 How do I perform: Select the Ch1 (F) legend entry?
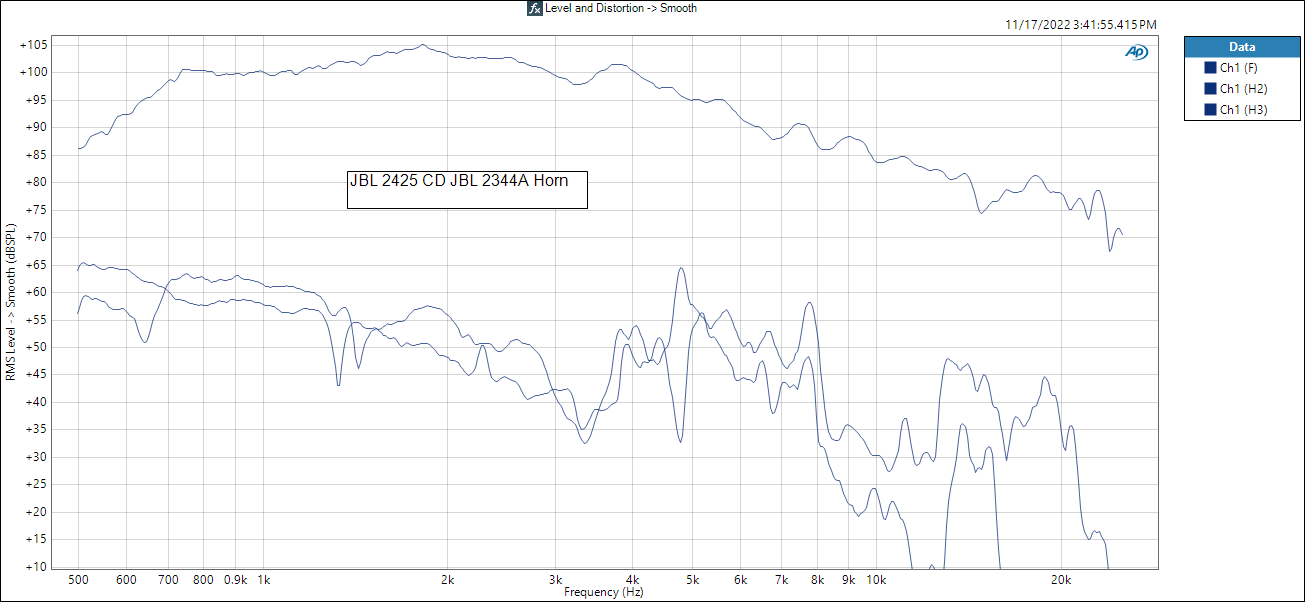pos(1241,68)
